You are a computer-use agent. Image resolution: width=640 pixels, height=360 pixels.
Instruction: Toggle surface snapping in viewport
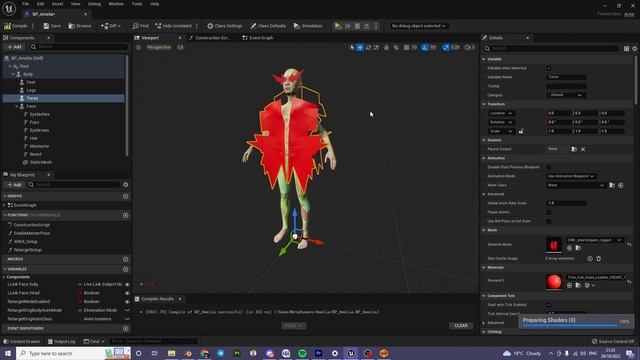coord(396,47)
